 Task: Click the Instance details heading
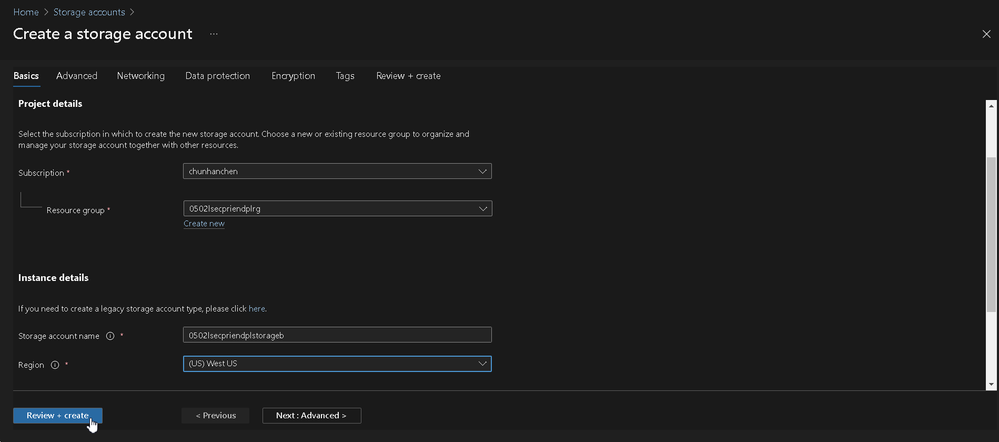(54, 278)
